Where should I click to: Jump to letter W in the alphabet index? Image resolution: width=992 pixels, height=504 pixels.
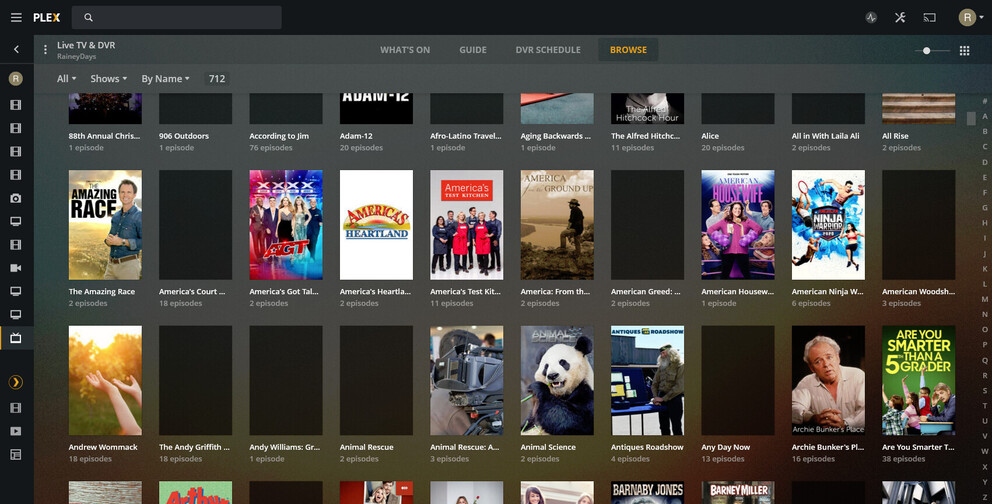tap(984, 452)
